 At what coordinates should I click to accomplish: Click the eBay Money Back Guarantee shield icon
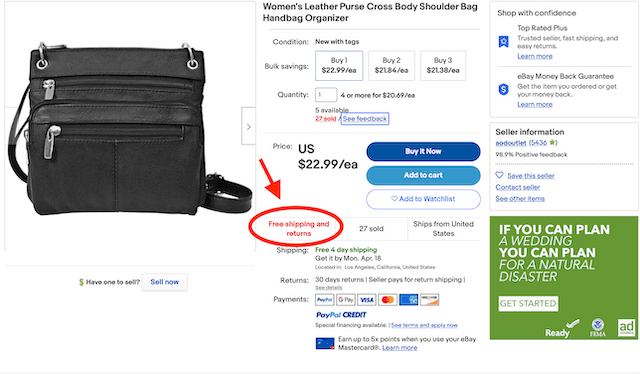click(x=504, y=89)
